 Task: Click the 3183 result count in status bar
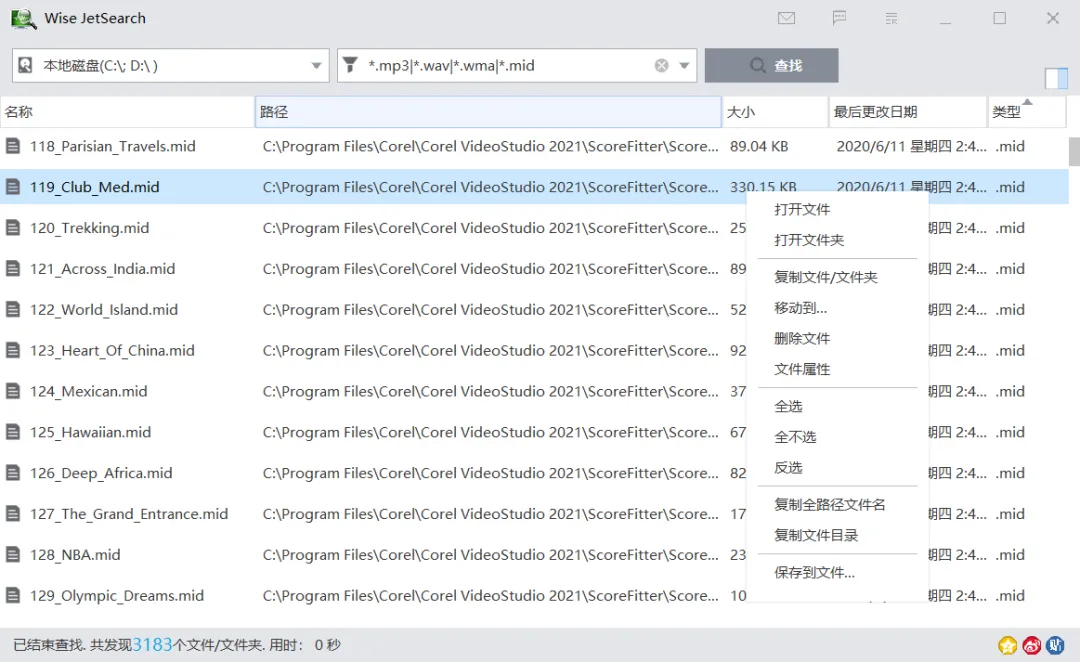click(x=152, y=645)
